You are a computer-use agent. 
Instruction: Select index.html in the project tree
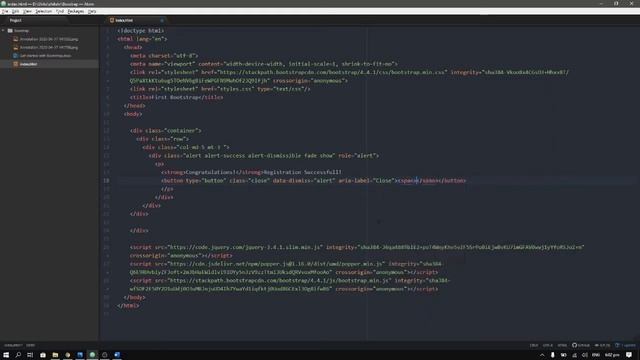pyautogui.click(x=49, y=64)
